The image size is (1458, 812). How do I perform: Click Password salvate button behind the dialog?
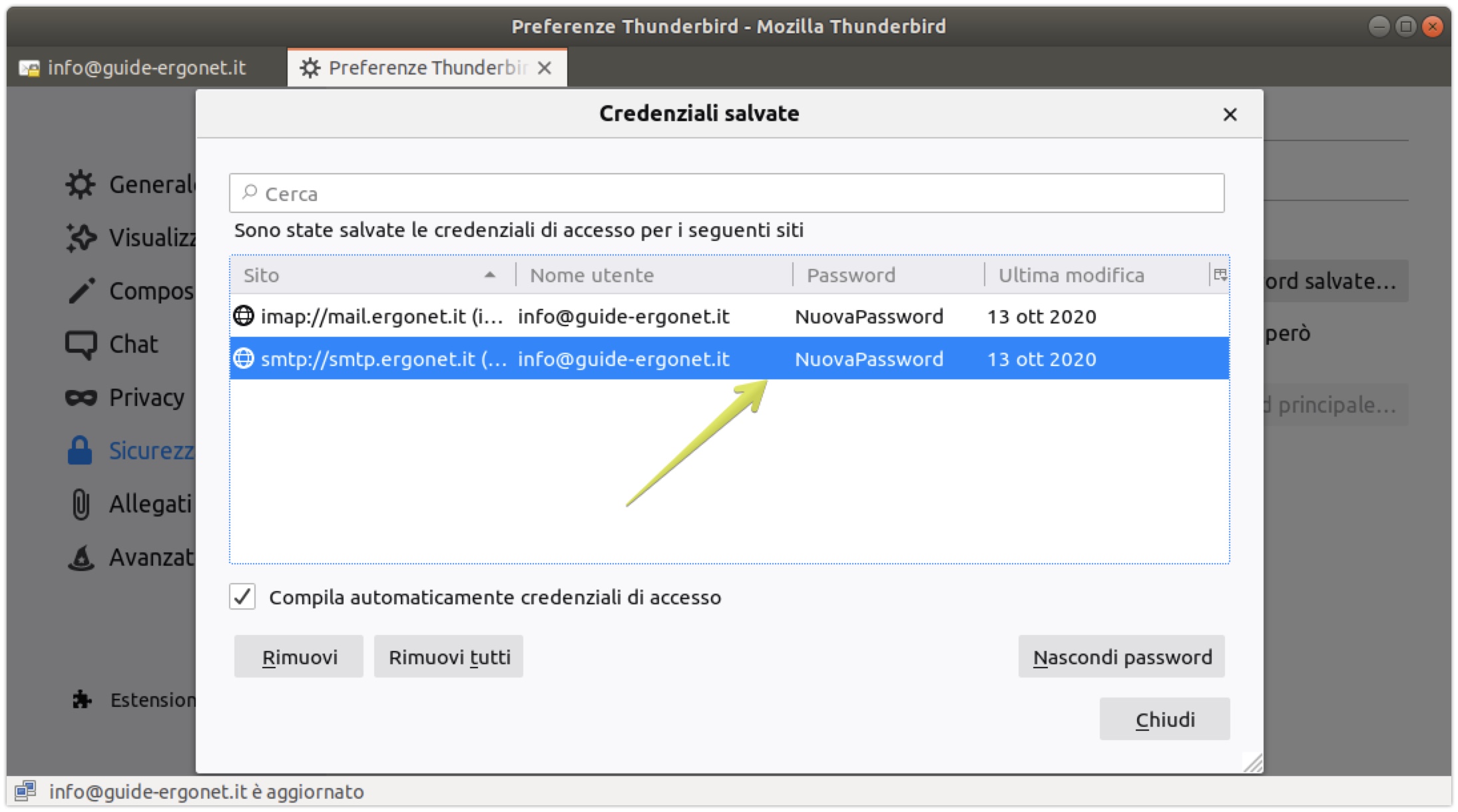1336,282
